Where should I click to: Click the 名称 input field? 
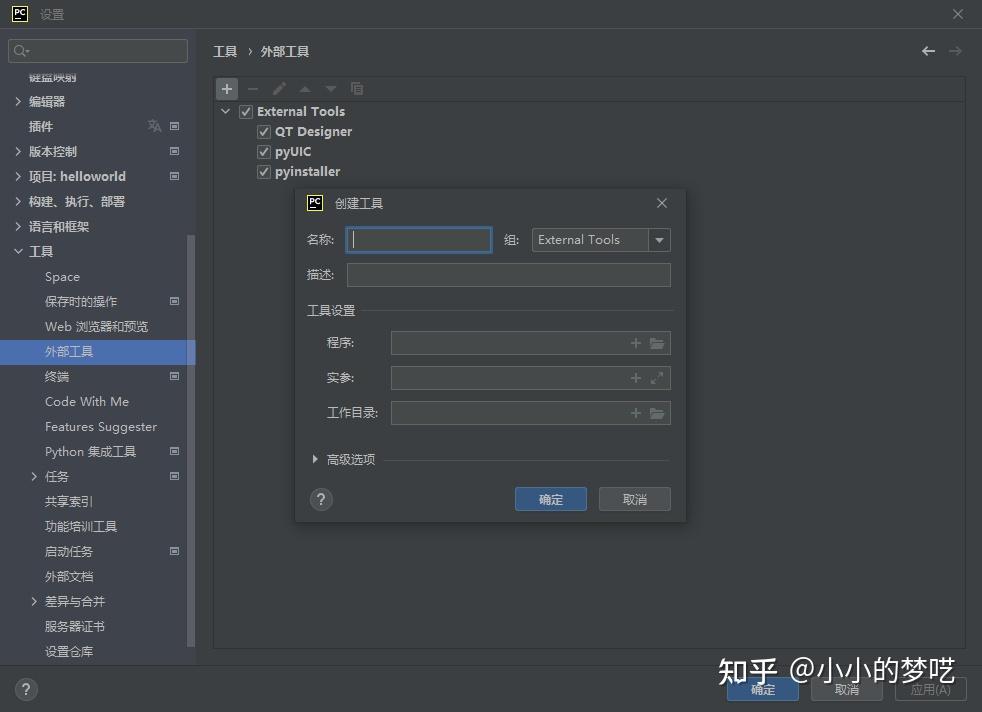(x=419, y=240)
